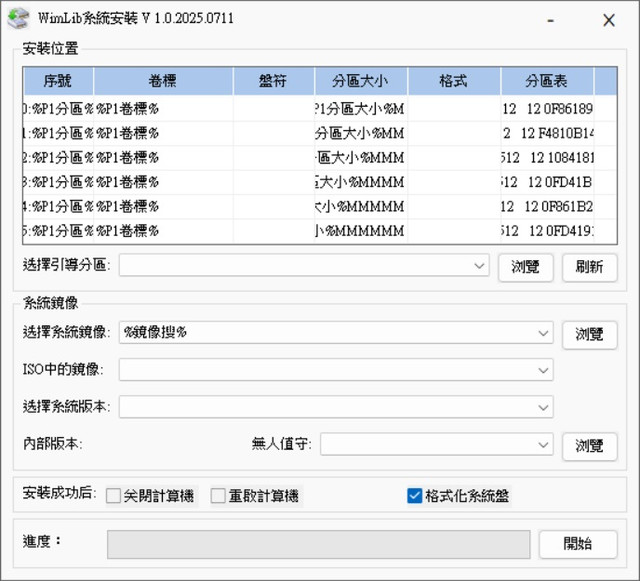Select partition row with F4810B14

tap(320, 133)
